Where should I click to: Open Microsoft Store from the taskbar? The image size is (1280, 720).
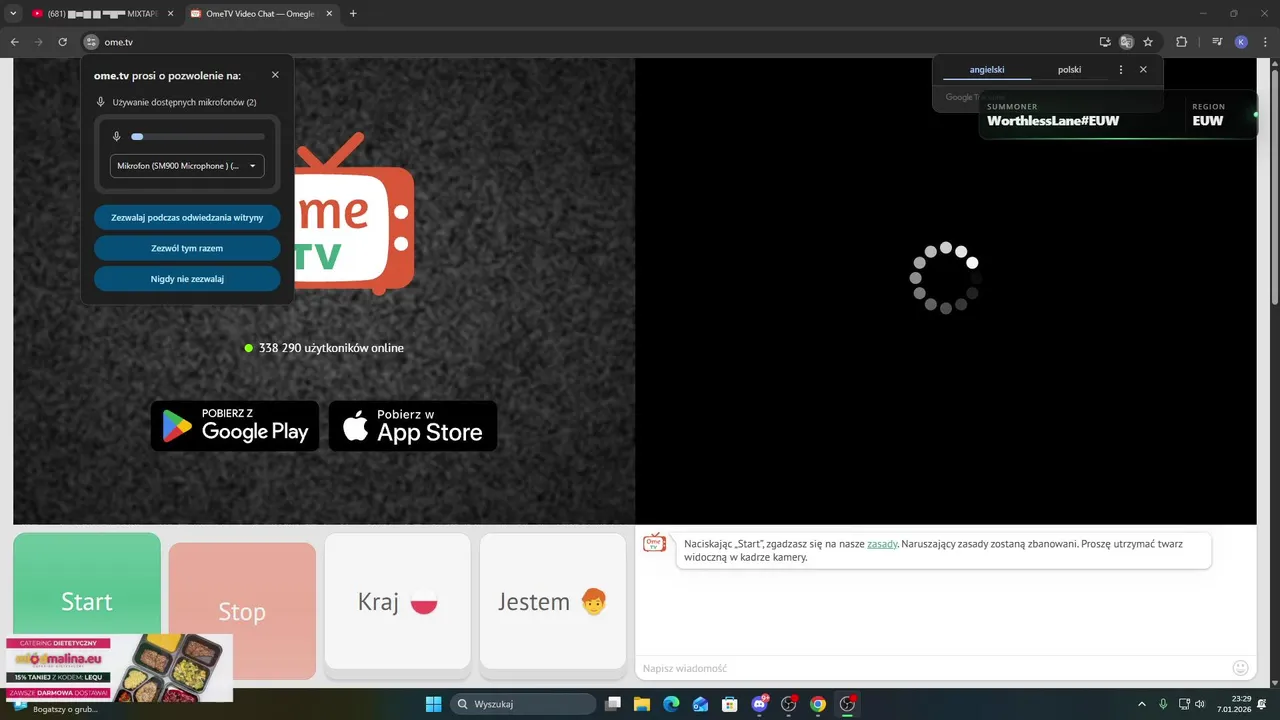coord(730,704)
